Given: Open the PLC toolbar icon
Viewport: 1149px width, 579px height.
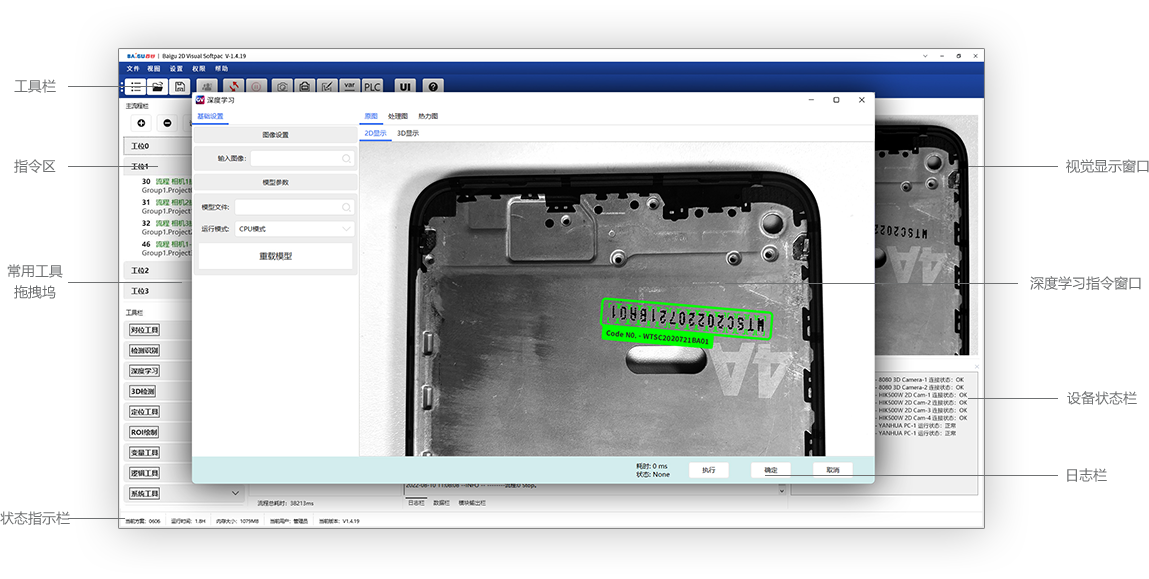Looking at the screenshot, I should 372,86.
